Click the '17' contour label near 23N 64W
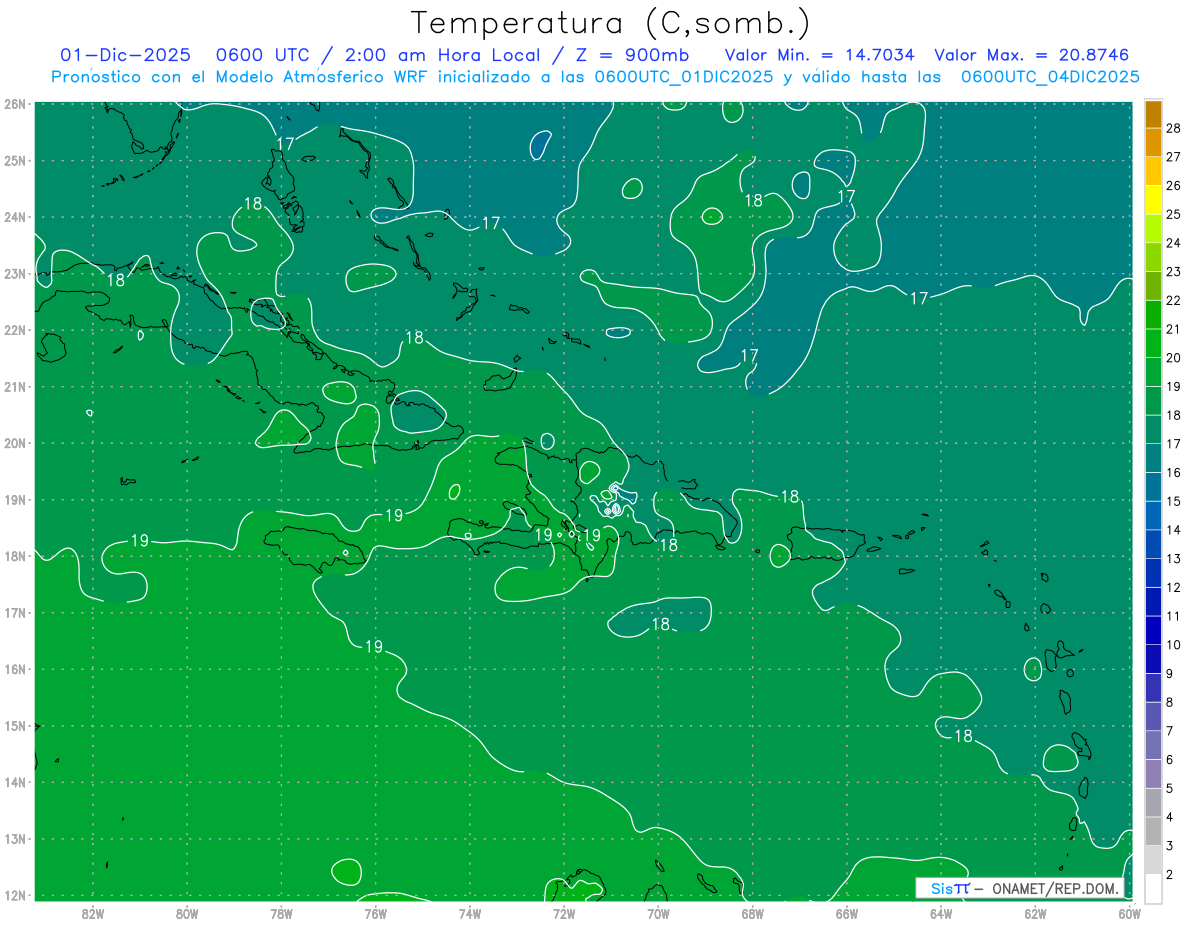Screen dimensions: 1200x927 919,298
